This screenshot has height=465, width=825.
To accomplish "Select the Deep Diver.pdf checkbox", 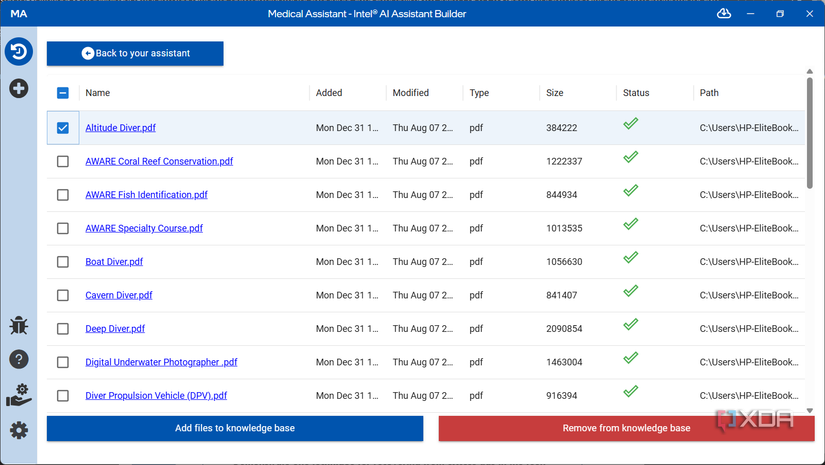I will point(63,329).
